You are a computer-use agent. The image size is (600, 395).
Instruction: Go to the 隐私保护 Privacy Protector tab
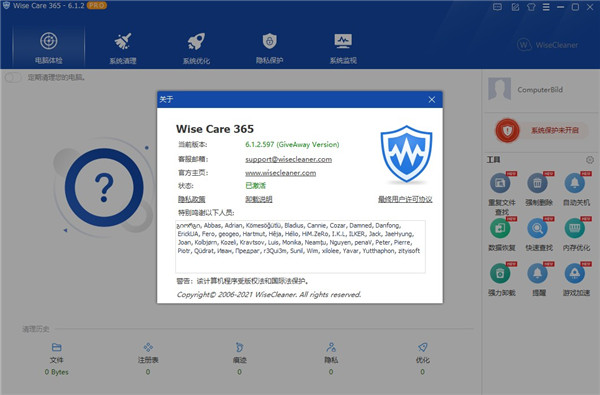(269, 47)
